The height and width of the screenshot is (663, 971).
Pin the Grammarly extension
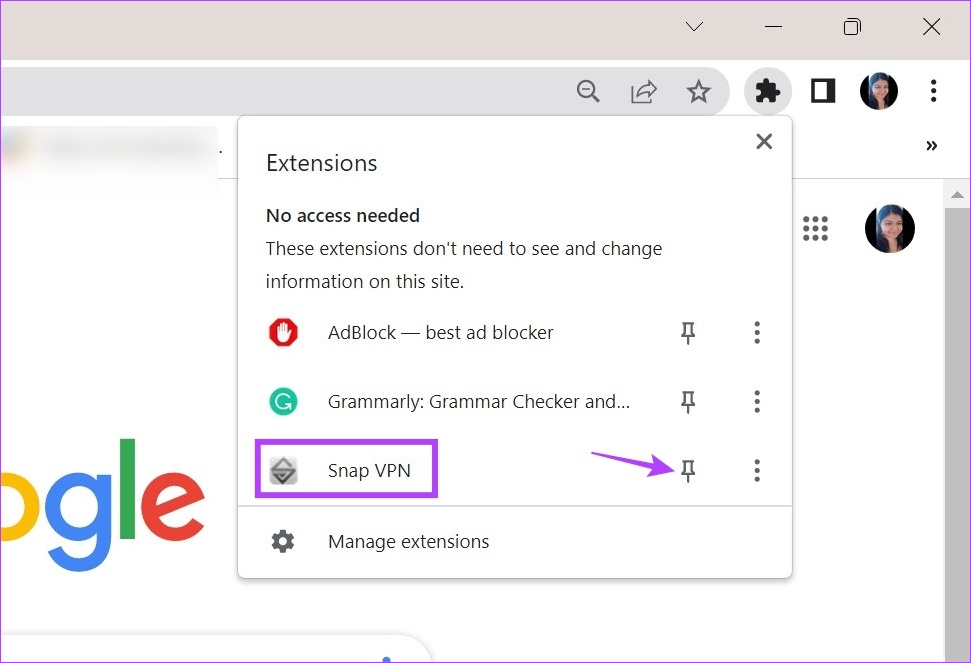[x=688, y=402]
